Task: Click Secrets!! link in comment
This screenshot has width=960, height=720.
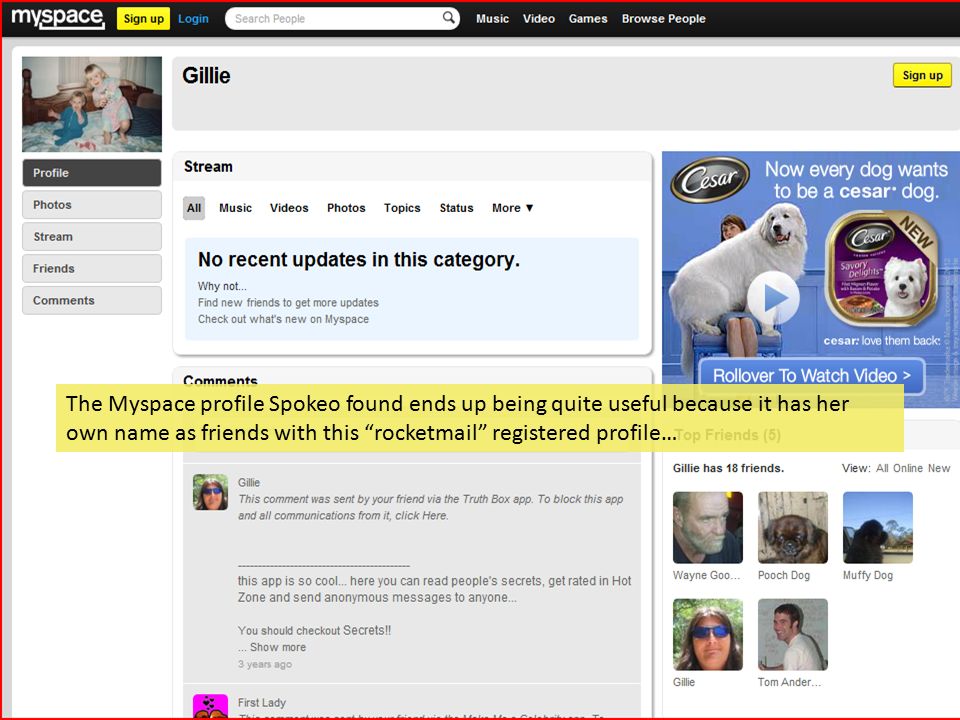Action: click(x=367, y=630)
